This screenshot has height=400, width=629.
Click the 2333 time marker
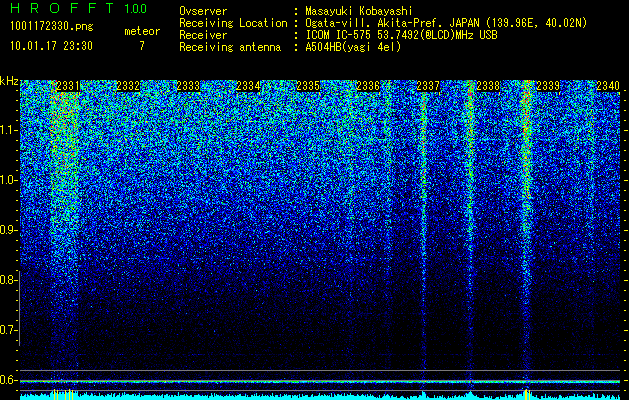pyautogui.click(x=188, y=86)
